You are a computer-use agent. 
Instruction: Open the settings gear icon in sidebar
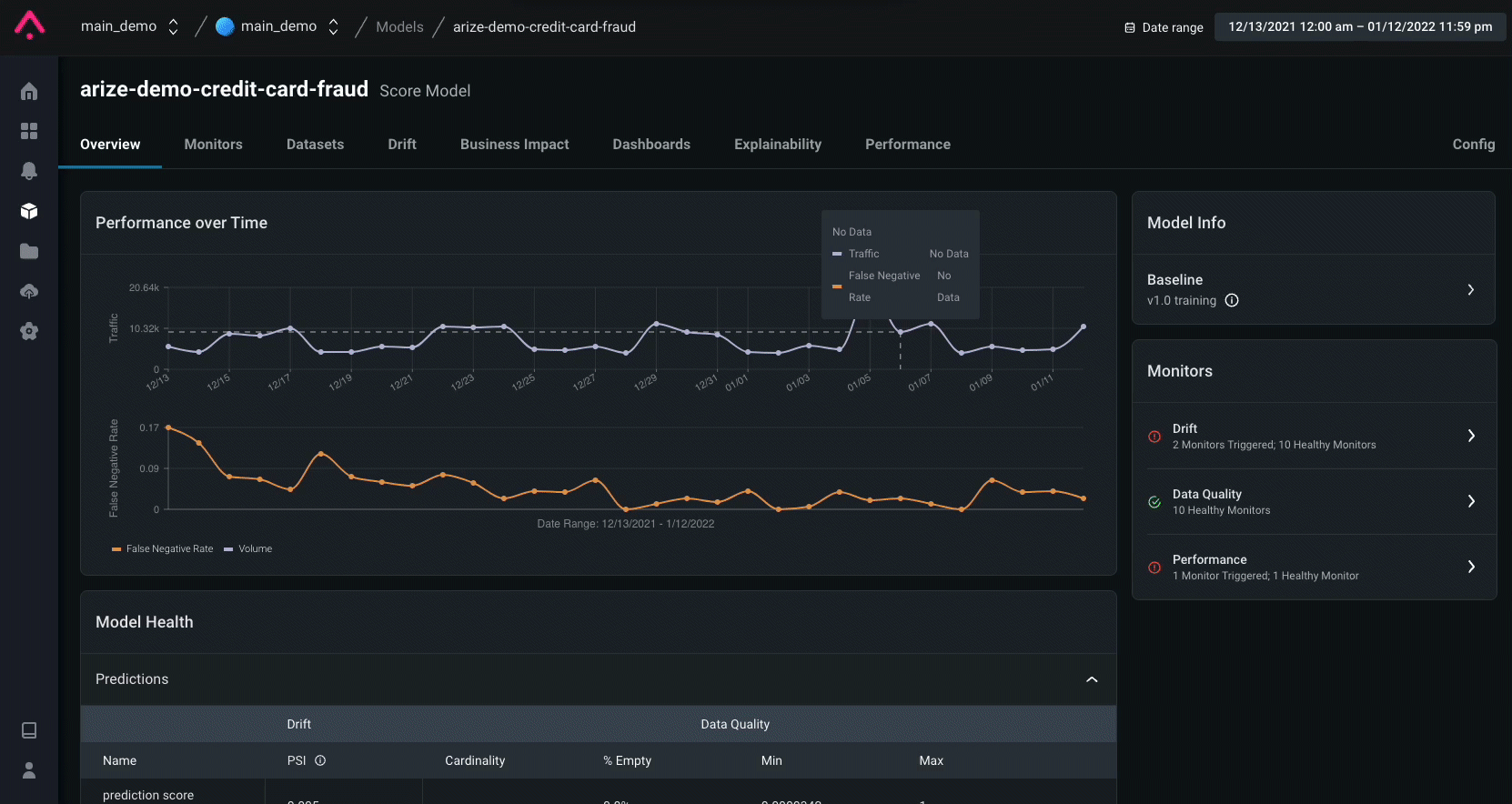pos(29,331)
